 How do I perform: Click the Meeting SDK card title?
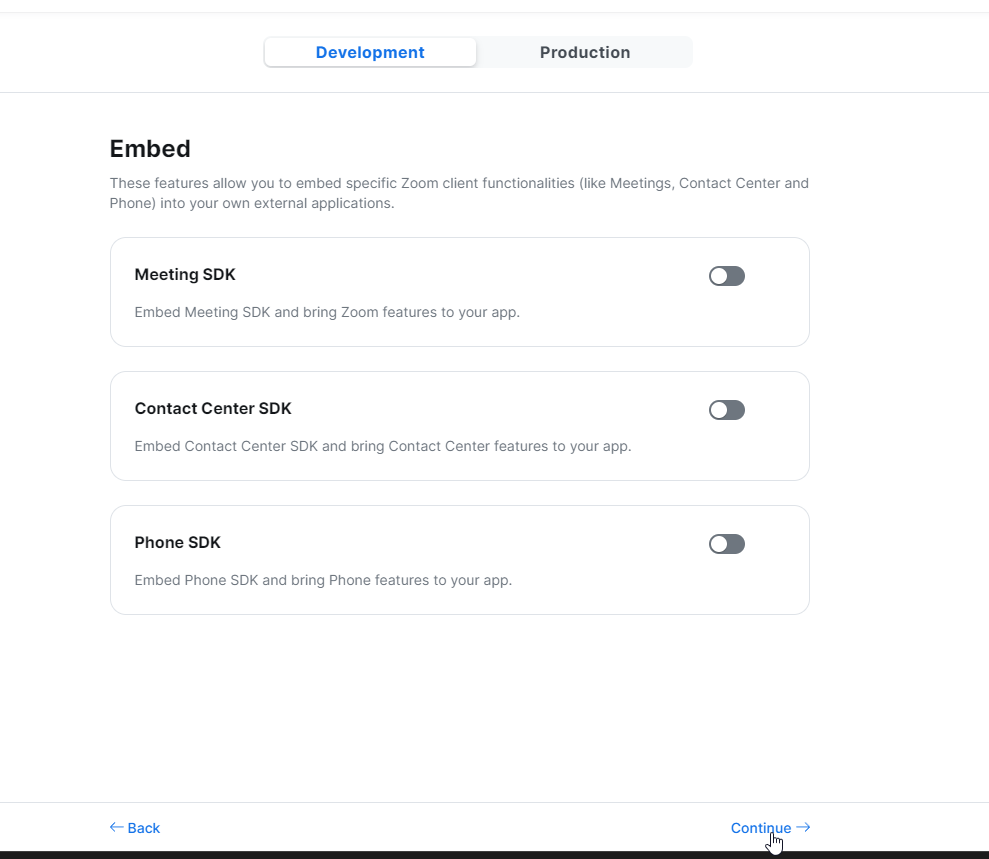pos(185,274)
